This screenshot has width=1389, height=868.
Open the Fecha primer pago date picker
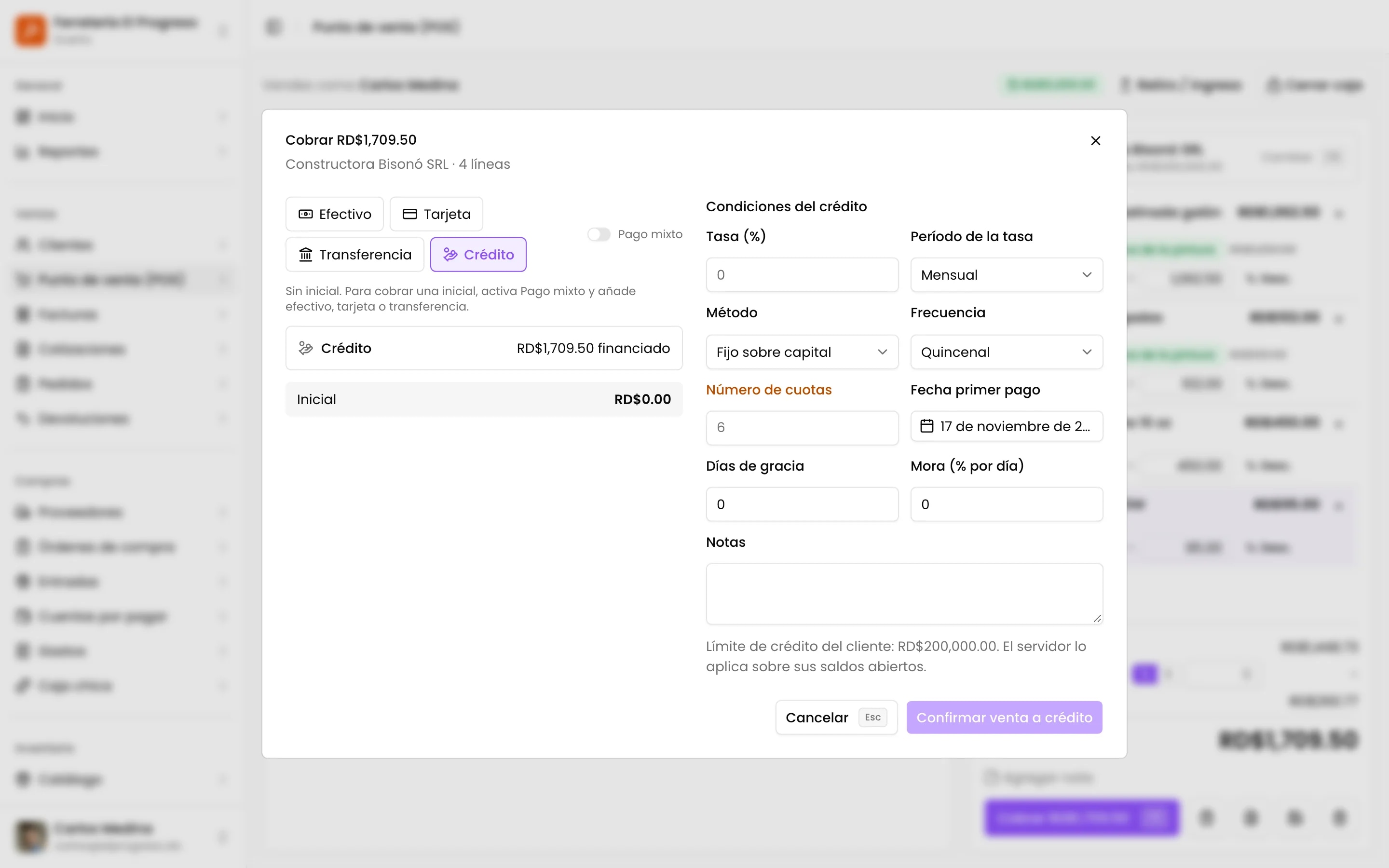(x=1006, y=426)
